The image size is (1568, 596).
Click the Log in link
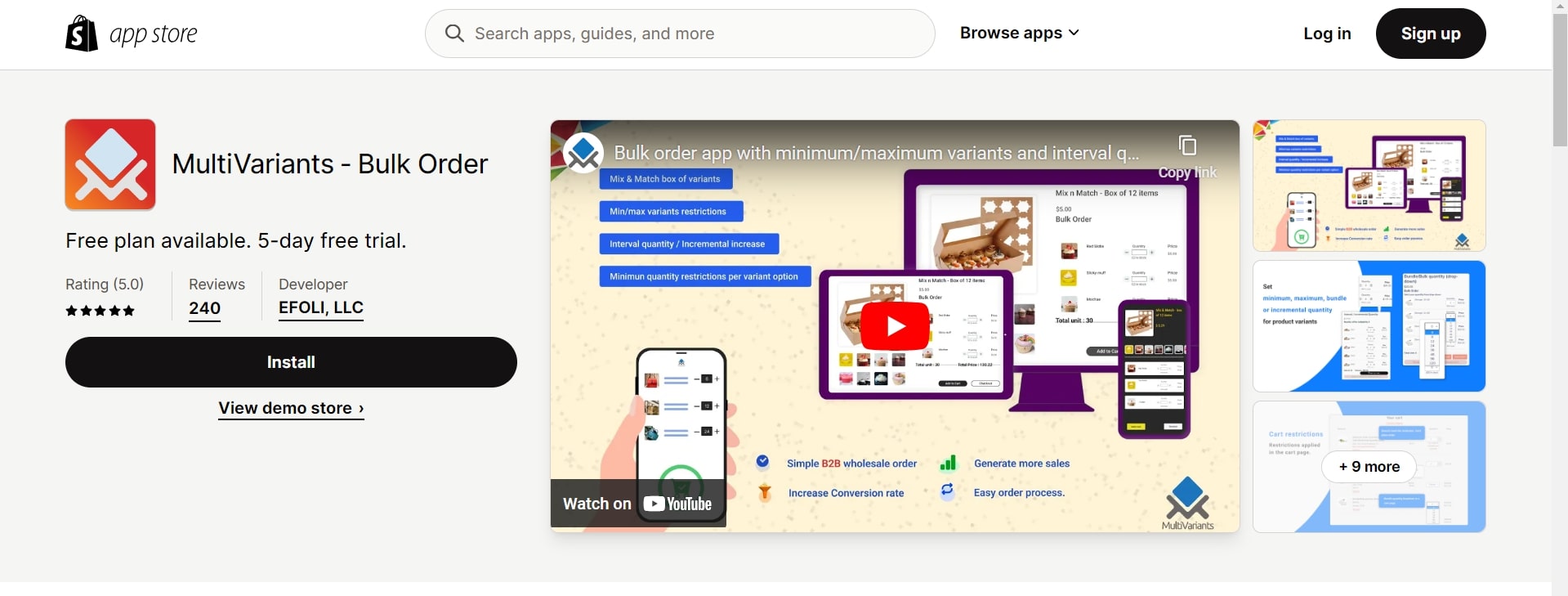coord(1327,34)
